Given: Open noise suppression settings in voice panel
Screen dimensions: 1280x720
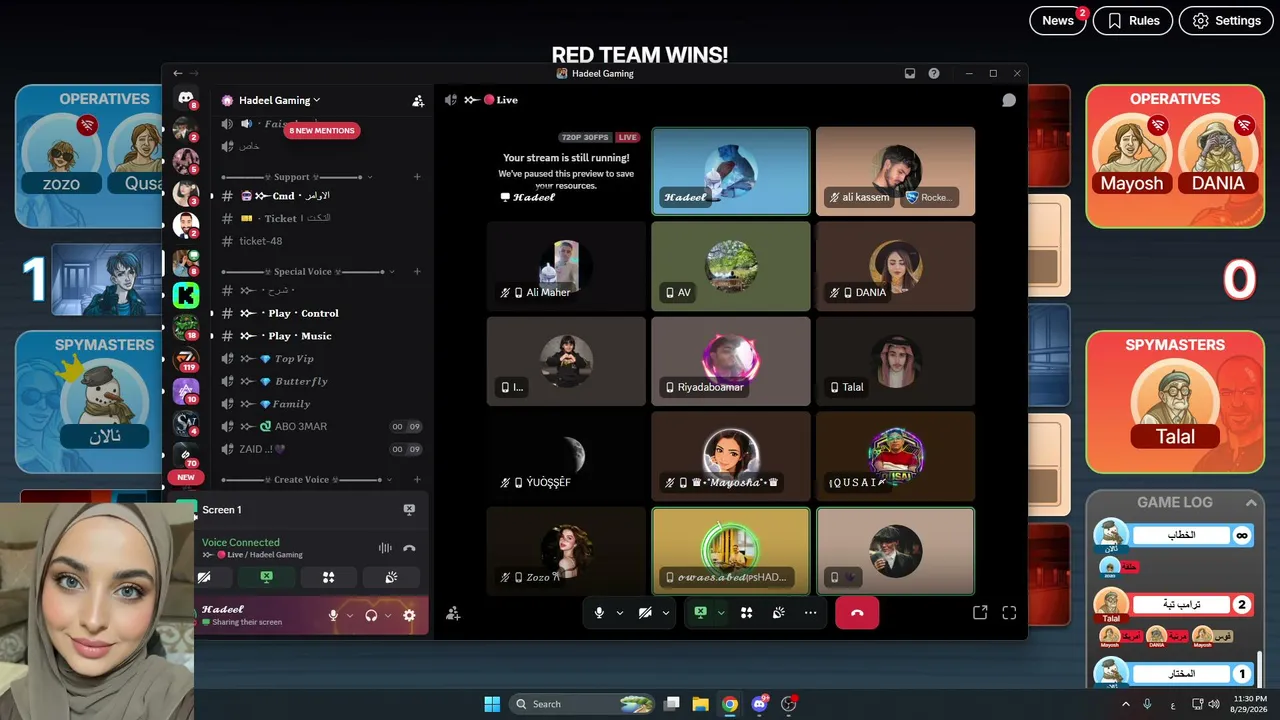Looking at the screenshot, I should [x=385, y=548].
